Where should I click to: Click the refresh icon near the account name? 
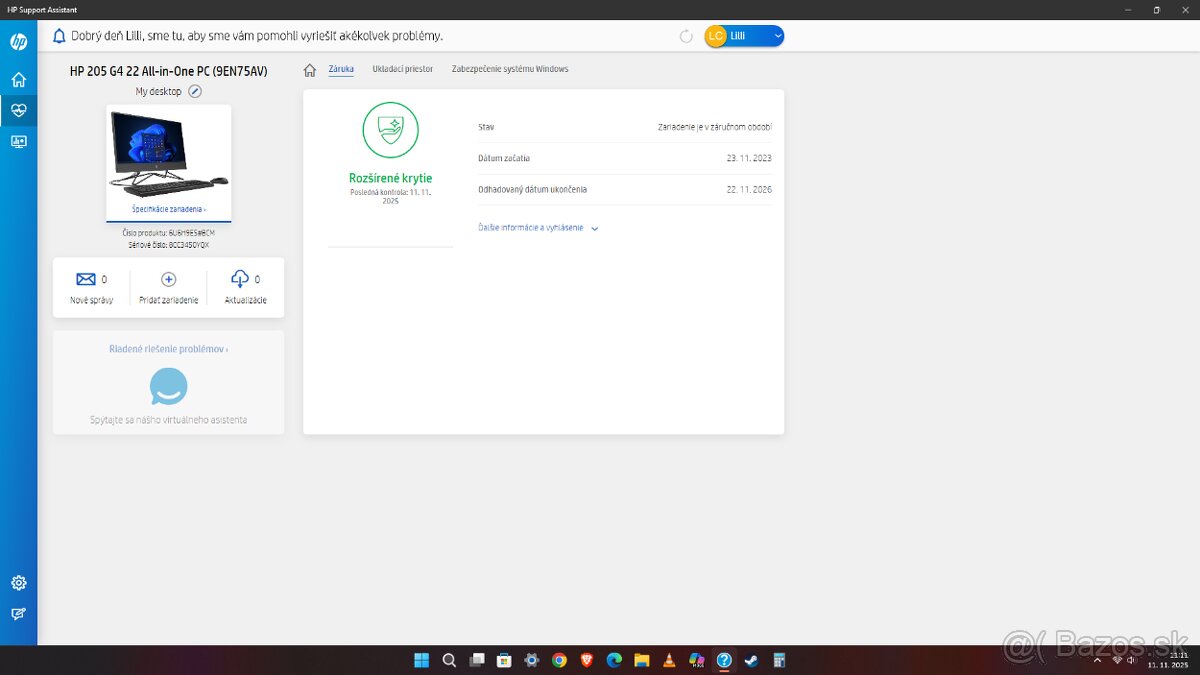click(x=686, y=35)
